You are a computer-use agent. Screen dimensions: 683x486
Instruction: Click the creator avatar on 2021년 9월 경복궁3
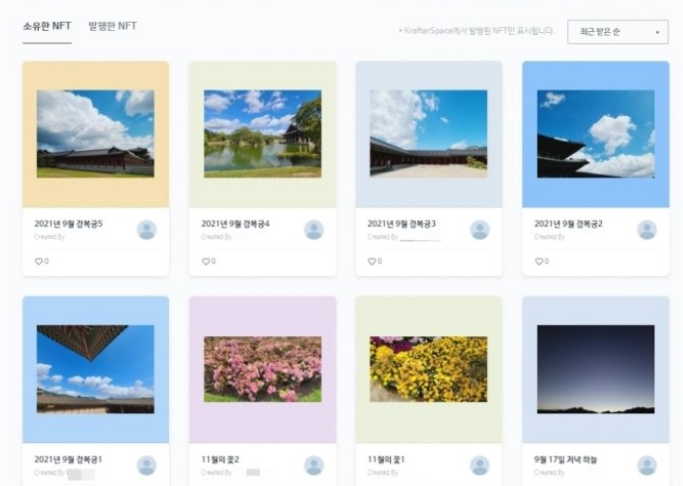click(480, 230)
